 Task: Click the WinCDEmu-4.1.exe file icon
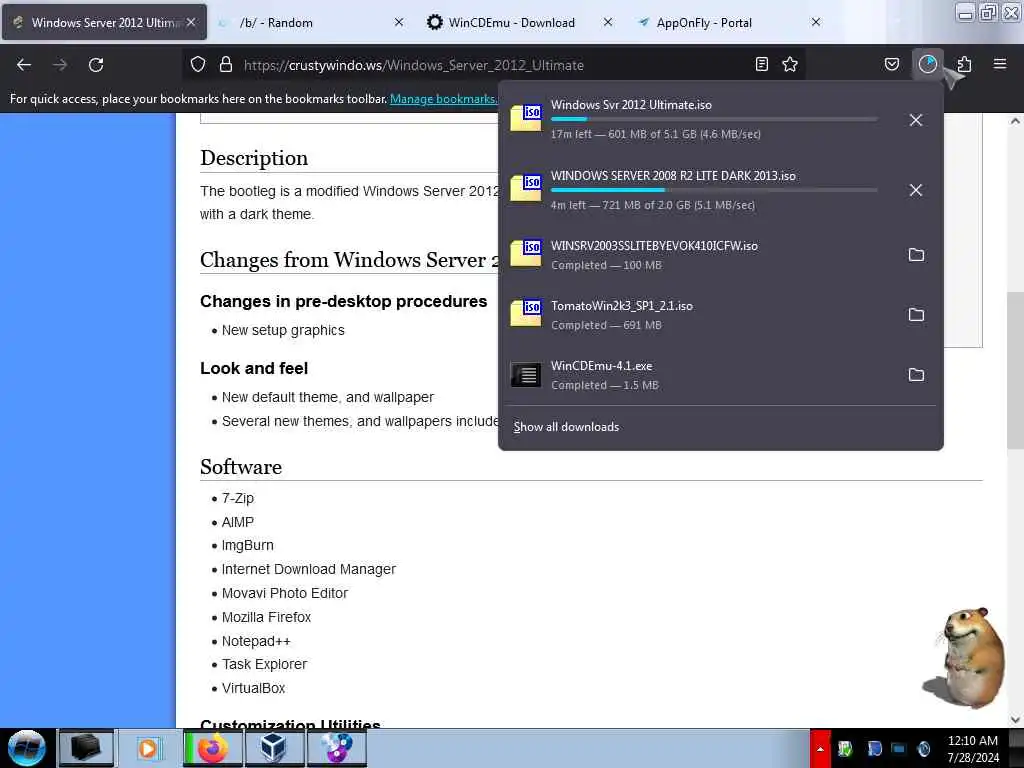pos(526,375)
